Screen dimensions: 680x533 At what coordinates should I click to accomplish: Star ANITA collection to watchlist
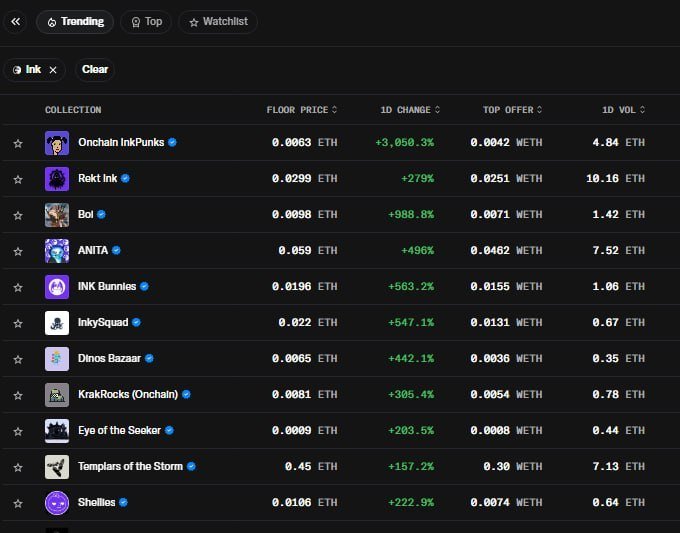tap(18, 251)
